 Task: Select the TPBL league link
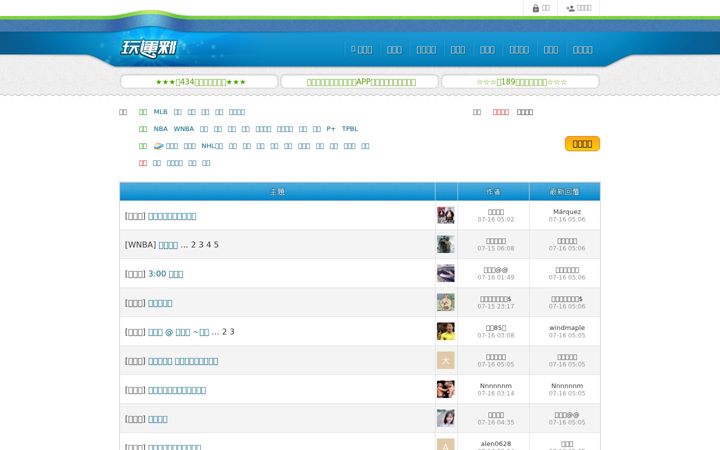350,129
